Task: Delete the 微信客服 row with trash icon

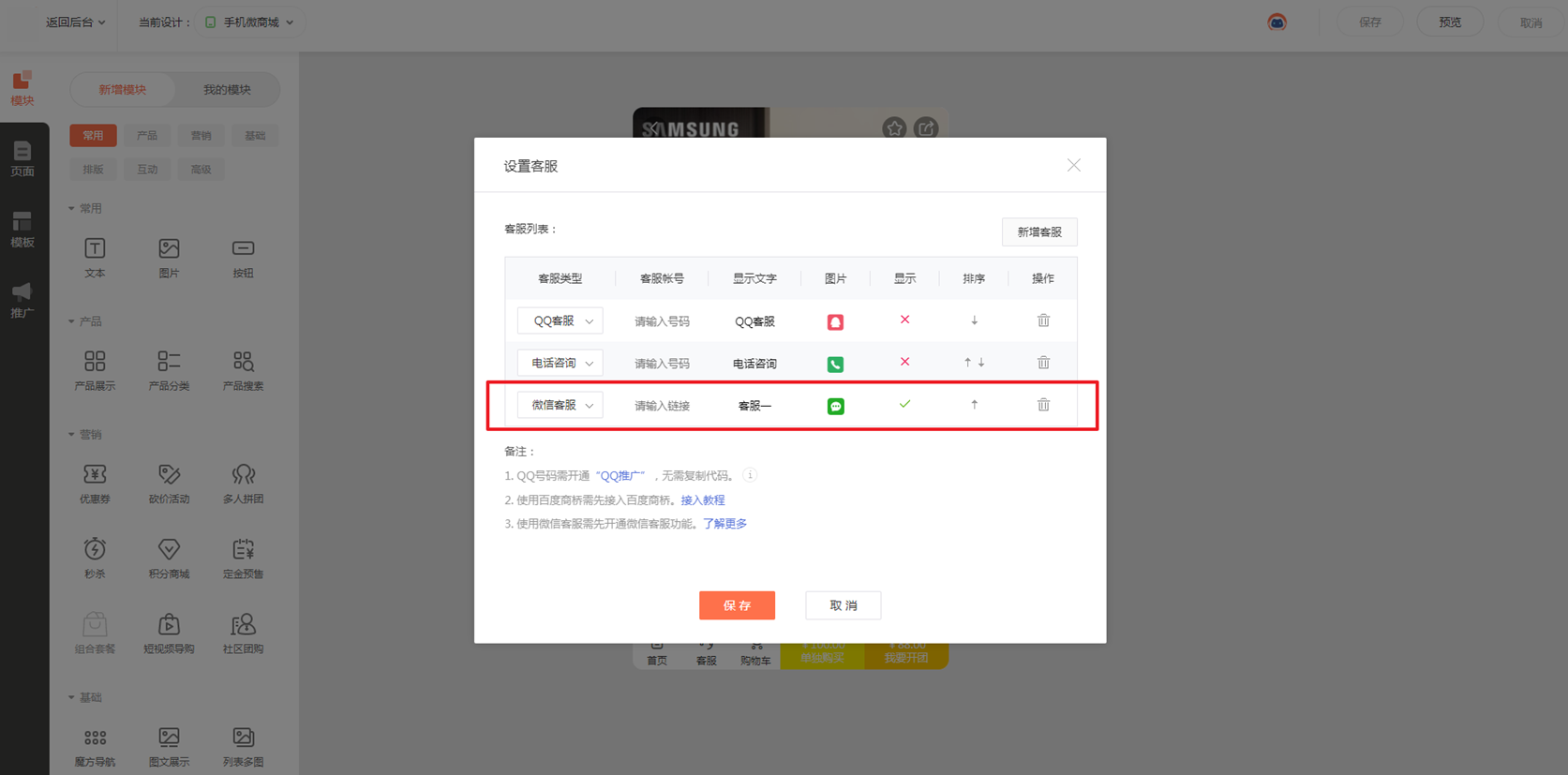Action: (1043, 405)
